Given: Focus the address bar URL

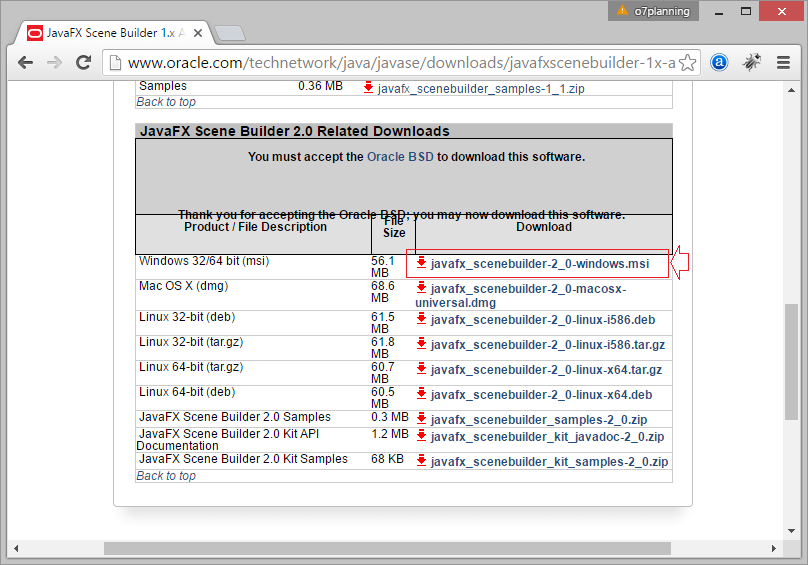Looking at the screenshot, I should [x=401, y=63].
